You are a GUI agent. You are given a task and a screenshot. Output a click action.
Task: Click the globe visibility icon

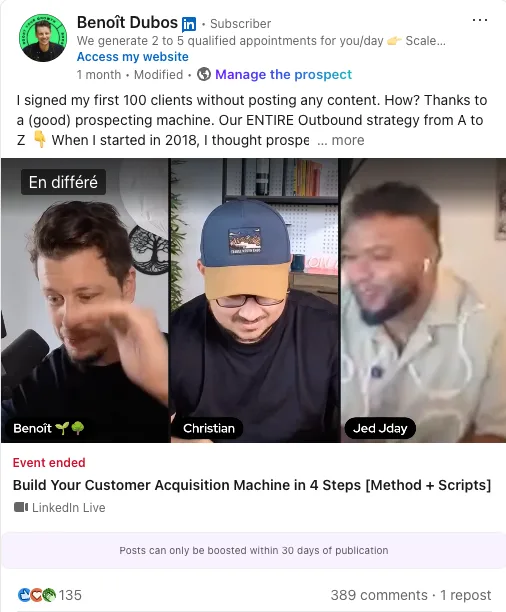coord(203,74)
